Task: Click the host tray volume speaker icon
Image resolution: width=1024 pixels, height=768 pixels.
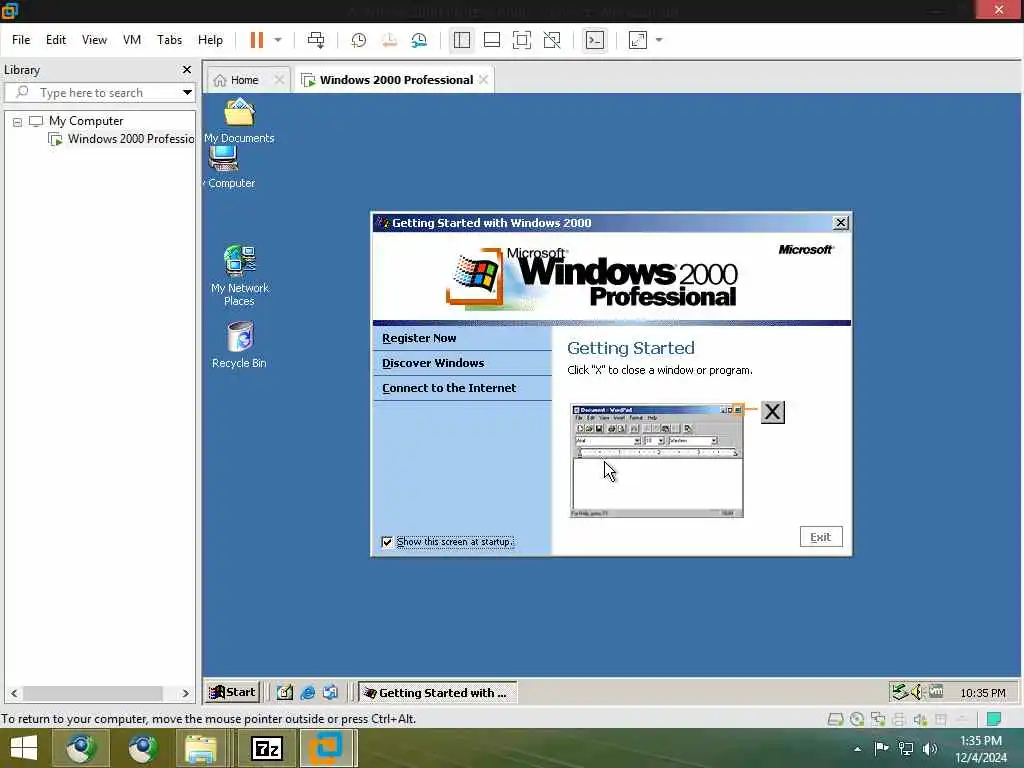Action: click(x=930, y=749)
